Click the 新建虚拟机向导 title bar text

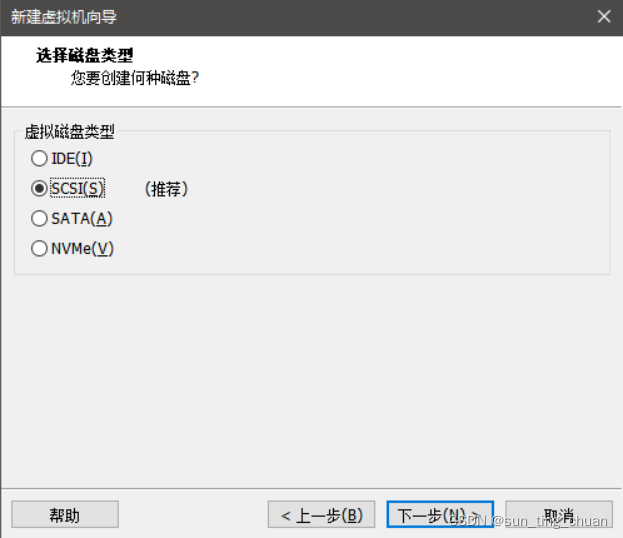pos(64,17)
